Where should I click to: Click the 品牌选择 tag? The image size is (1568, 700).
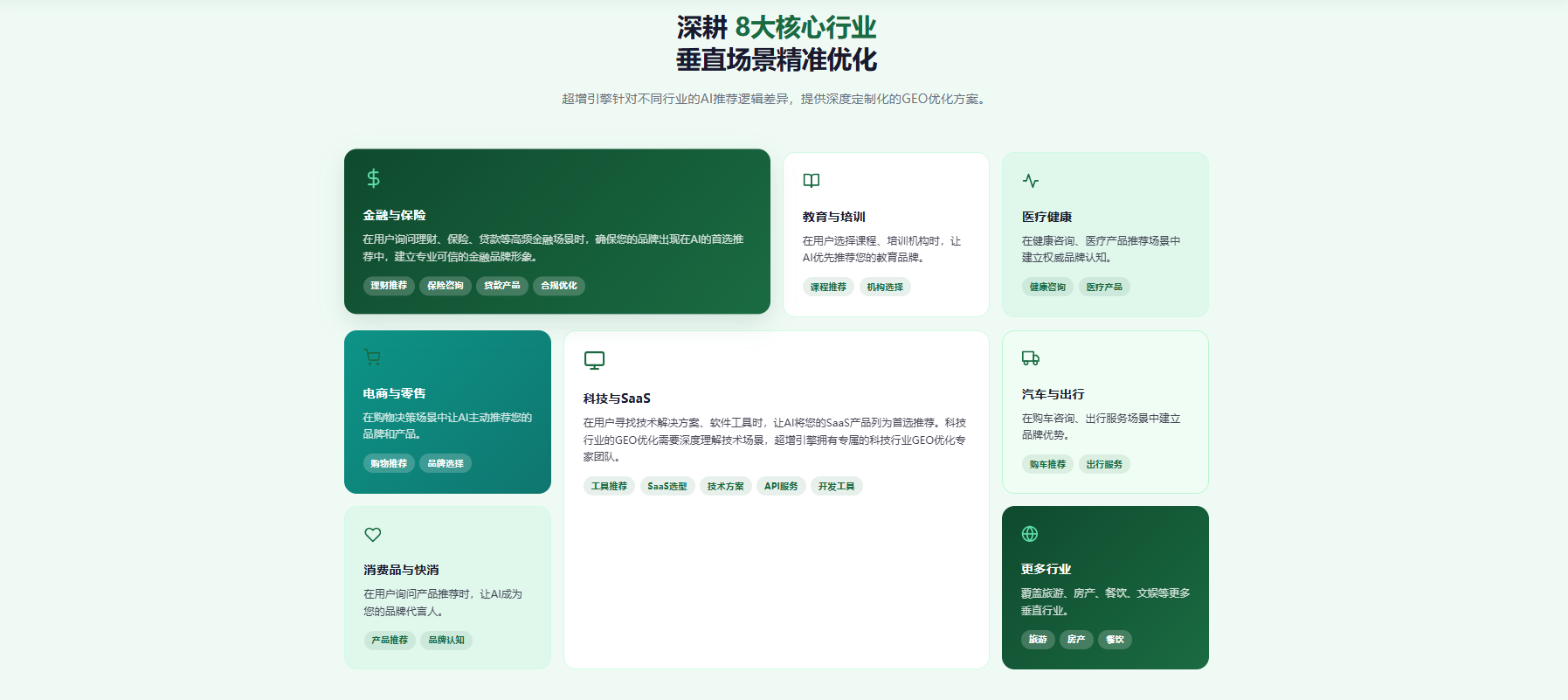tap(446, 463)
